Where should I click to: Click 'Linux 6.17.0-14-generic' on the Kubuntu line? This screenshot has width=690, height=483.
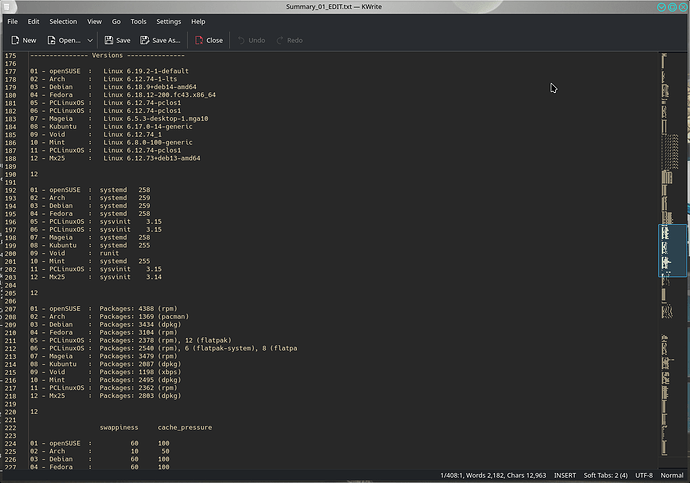tap(148, 127)
